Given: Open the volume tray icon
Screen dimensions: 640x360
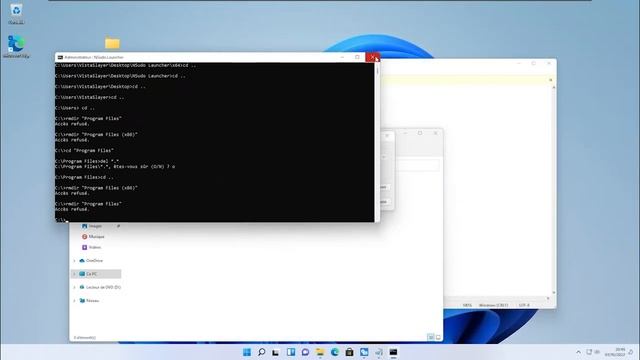Looking at the screenshot, I should tap(597, 352).
